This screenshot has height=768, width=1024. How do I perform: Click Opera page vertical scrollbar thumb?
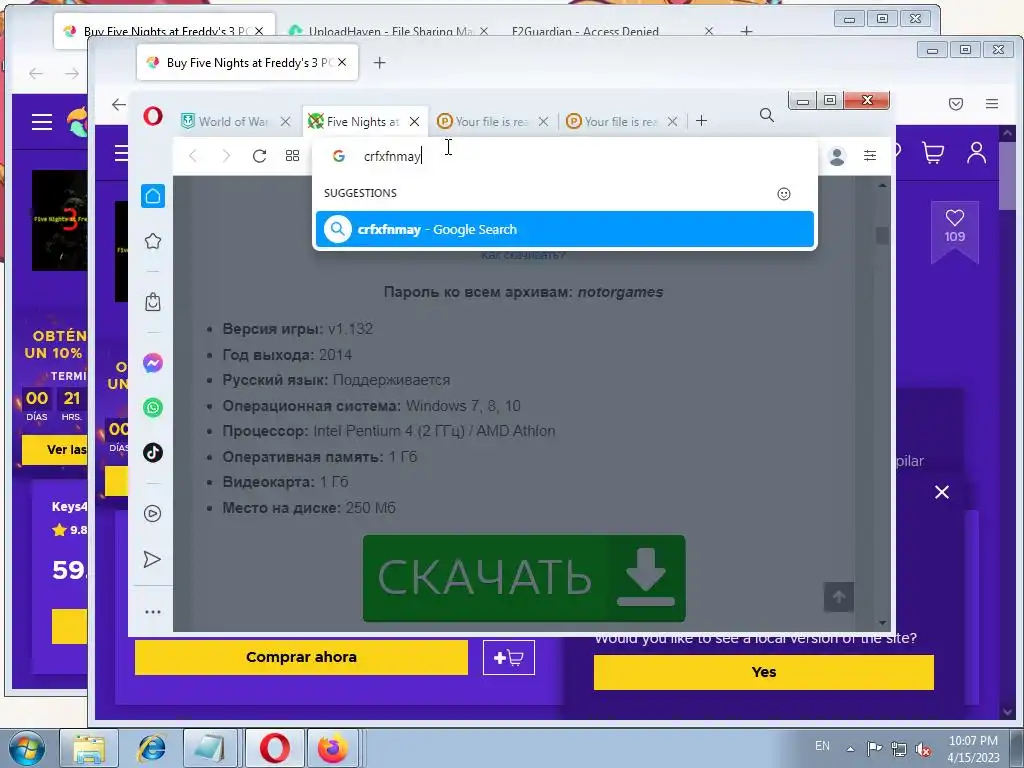coord(882,236)
